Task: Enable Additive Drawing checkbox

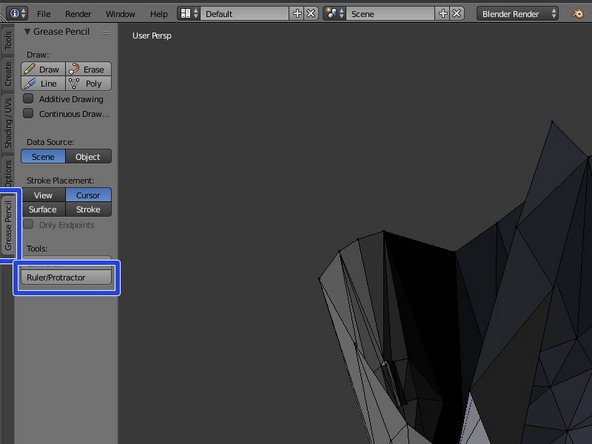Action: [28, 99]
